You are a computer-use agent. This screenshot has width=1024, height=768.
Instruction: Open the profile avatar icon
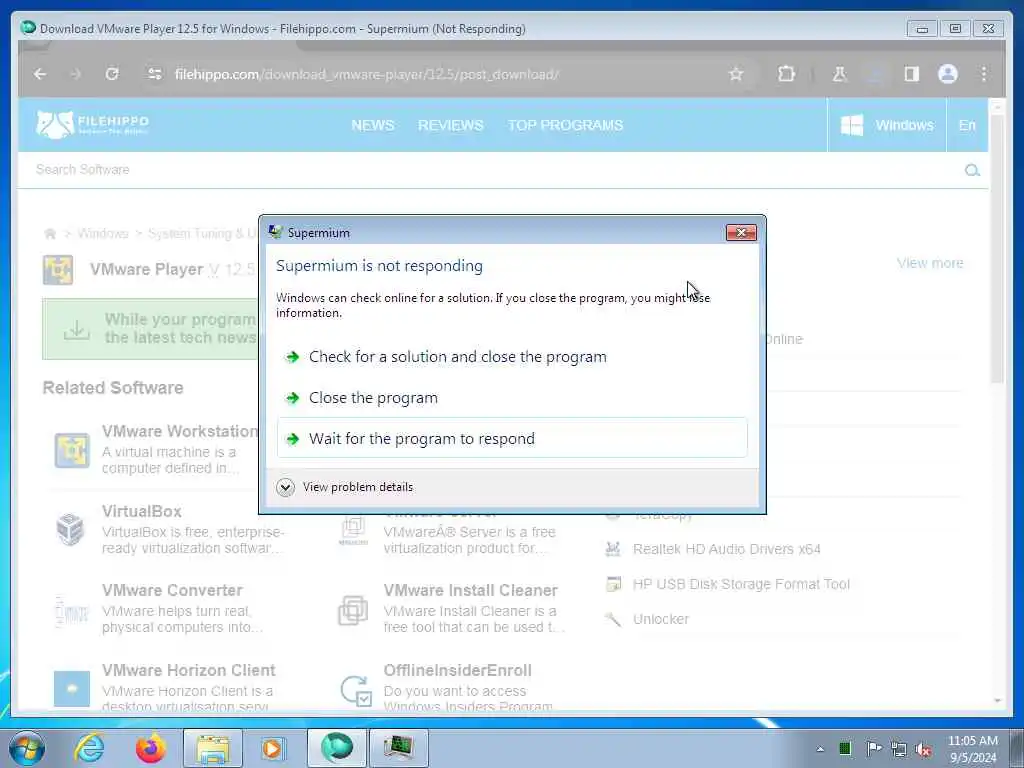tap(948, 74)
